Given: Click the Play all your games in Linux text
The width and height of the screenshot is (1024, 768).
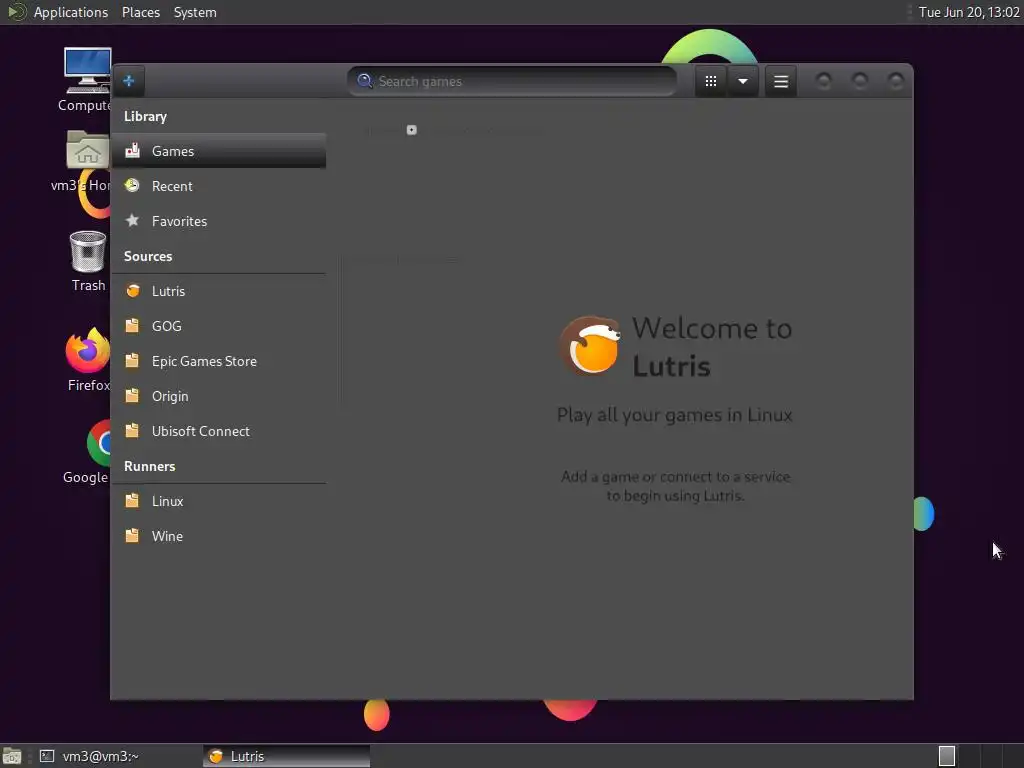Looking at the screenshot, I should tap(675, 415).
